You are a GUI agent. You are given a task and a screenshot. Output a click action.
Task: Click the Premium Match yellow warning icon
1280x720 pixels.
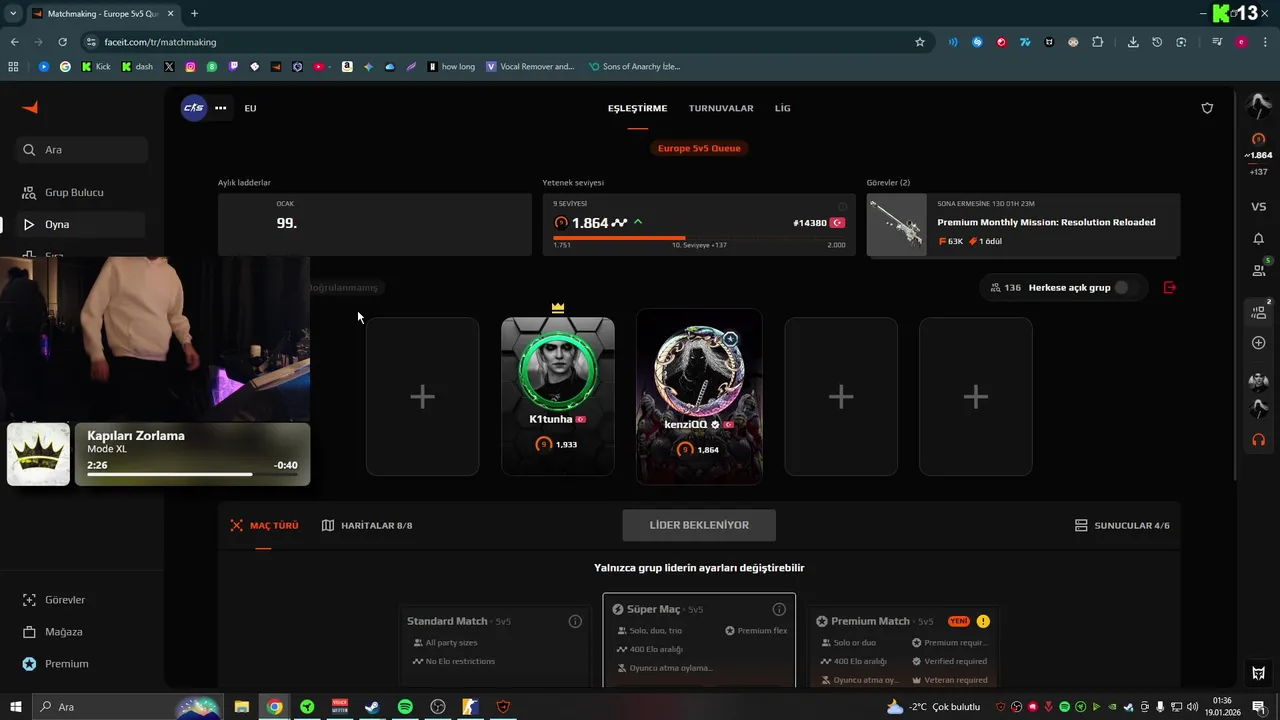983,621
